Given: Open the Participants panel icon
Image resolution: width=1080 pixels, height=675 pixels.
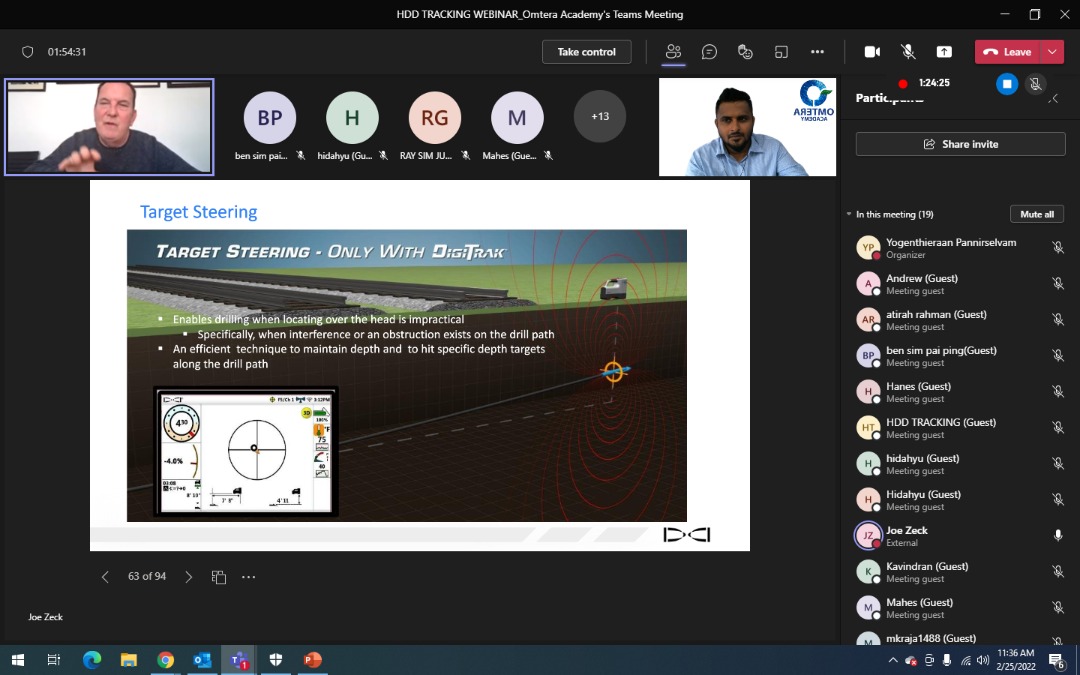Looking at the screenshot, I should click(x=673, y=52).
